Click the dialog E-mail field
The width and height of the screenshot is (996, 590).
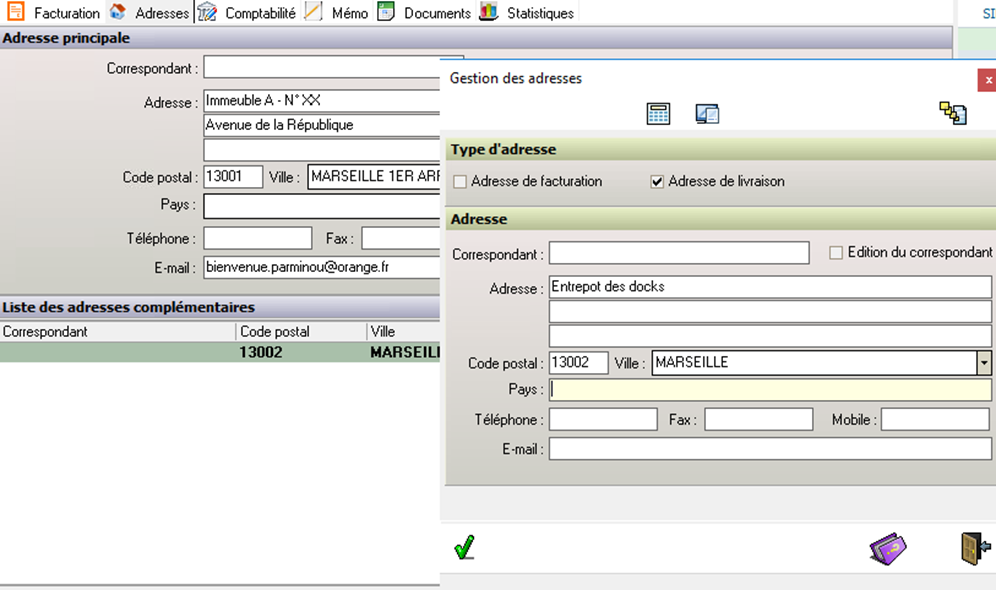click(x=770, y=449)
